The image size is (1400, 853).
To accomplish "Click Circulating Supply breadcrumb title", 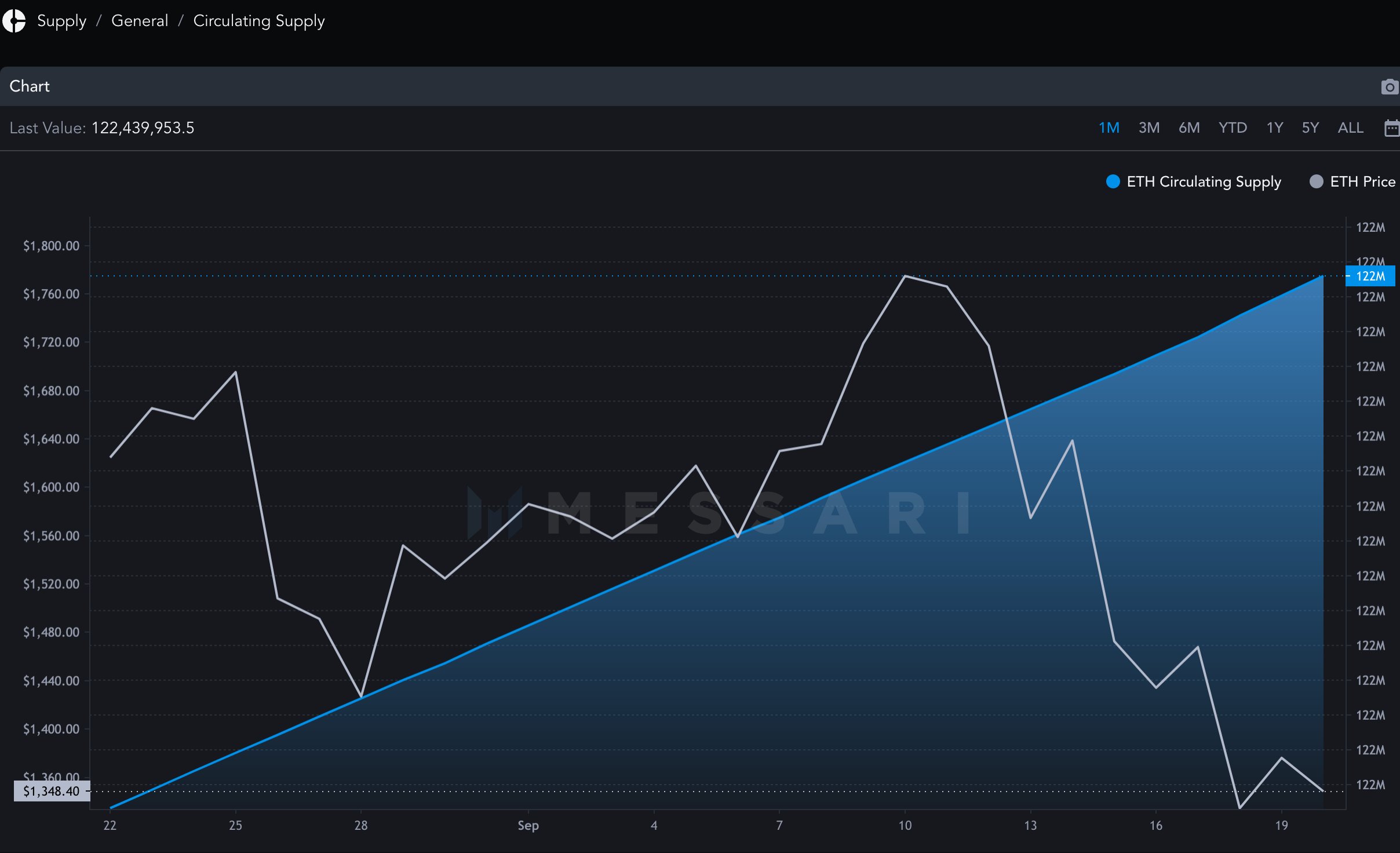I will tap(258, 21).
